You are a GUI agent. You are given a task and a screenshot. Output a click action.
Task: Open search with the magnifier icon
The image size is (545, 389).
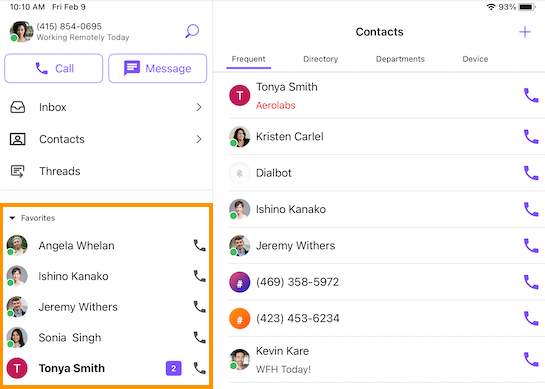tap(192, 31)
